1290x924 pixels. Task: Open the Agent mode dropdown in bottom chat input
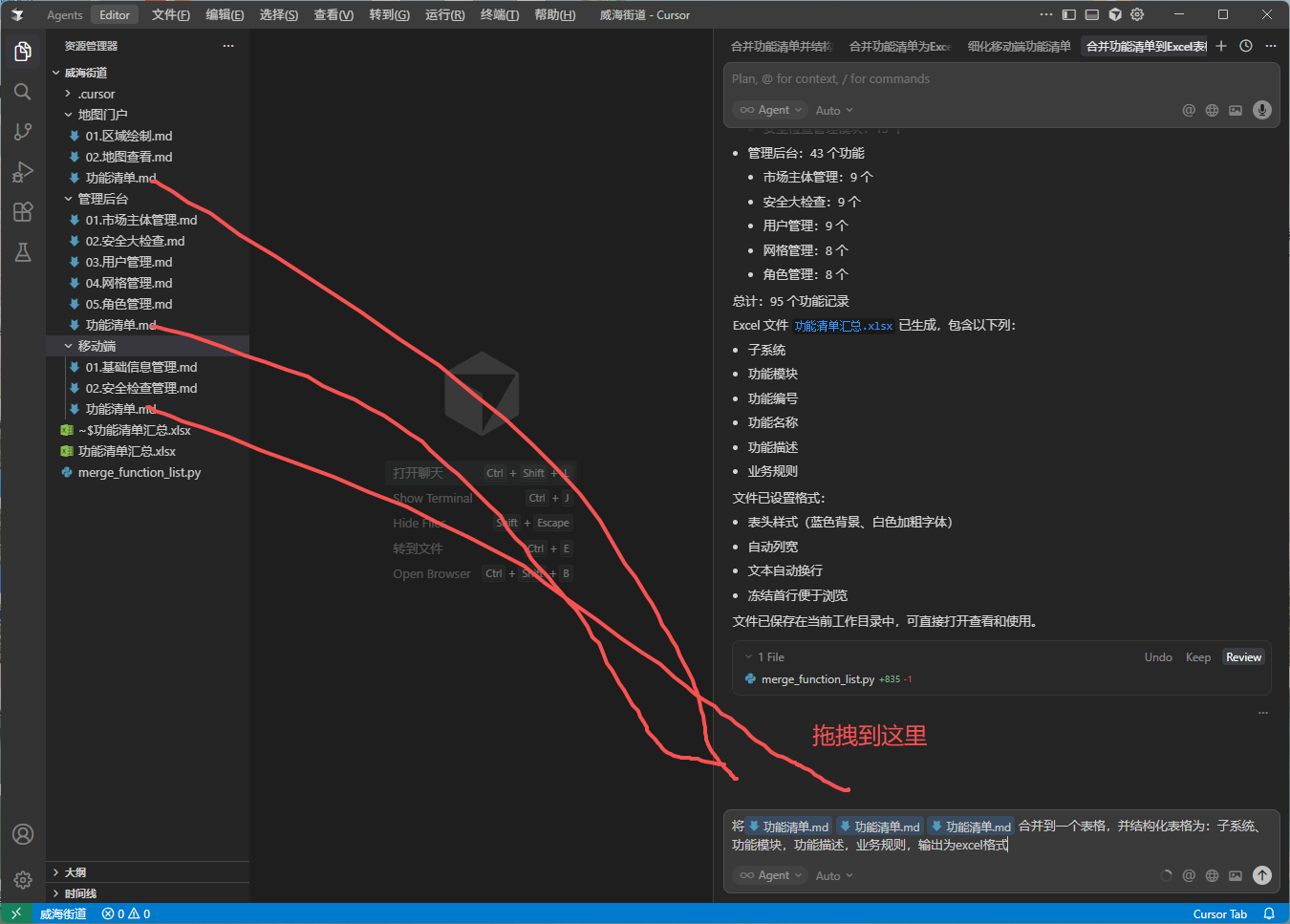point(771,875)
